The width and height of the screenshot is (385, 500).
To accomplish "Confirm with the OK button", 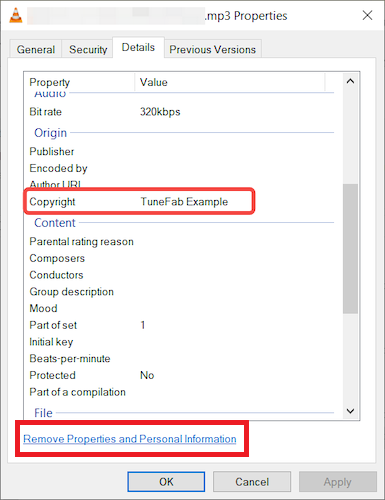I will (x=166, y=482).
